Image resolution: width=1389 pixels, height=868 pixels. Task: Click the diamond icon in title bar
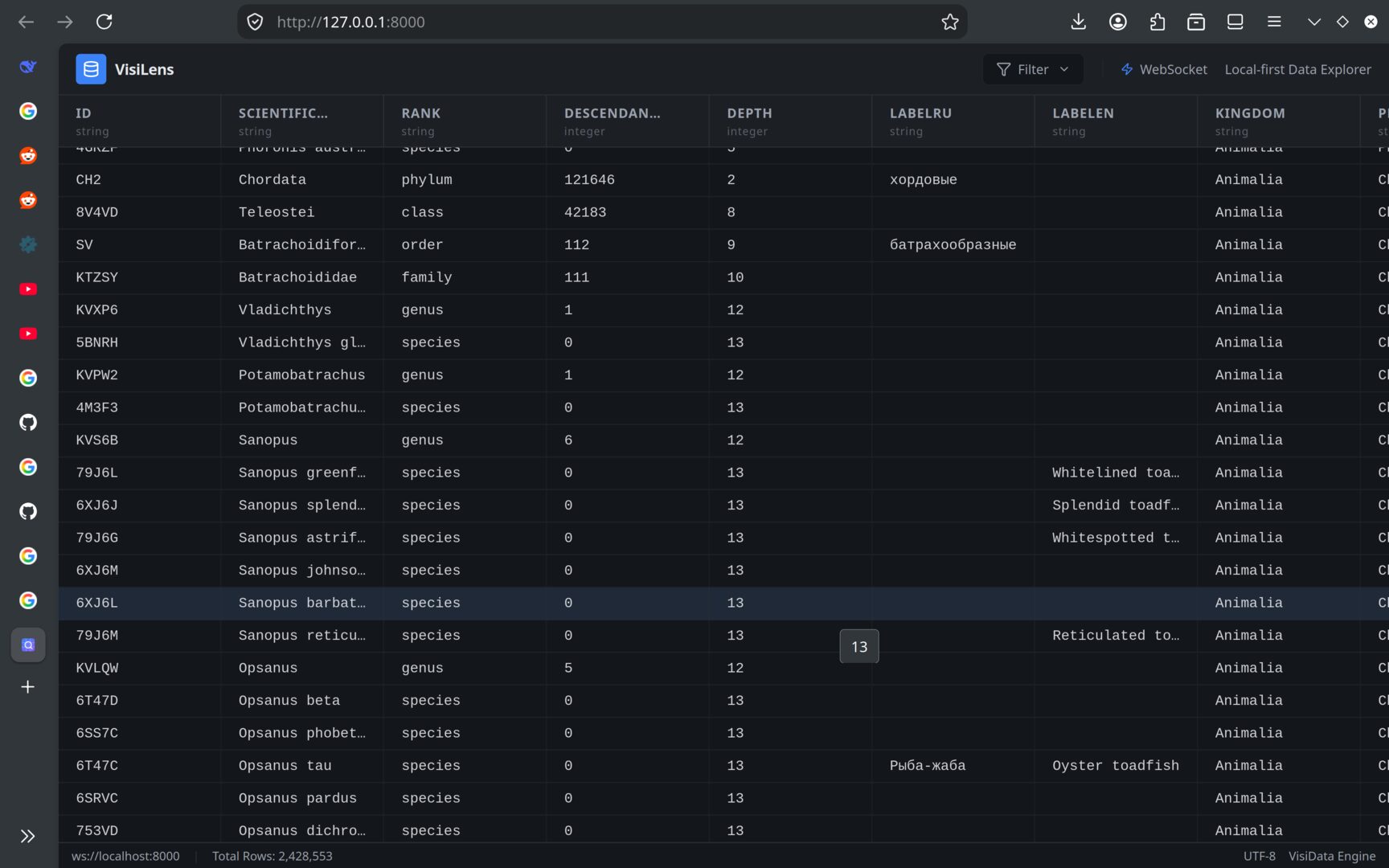(x=1342, y=22)
